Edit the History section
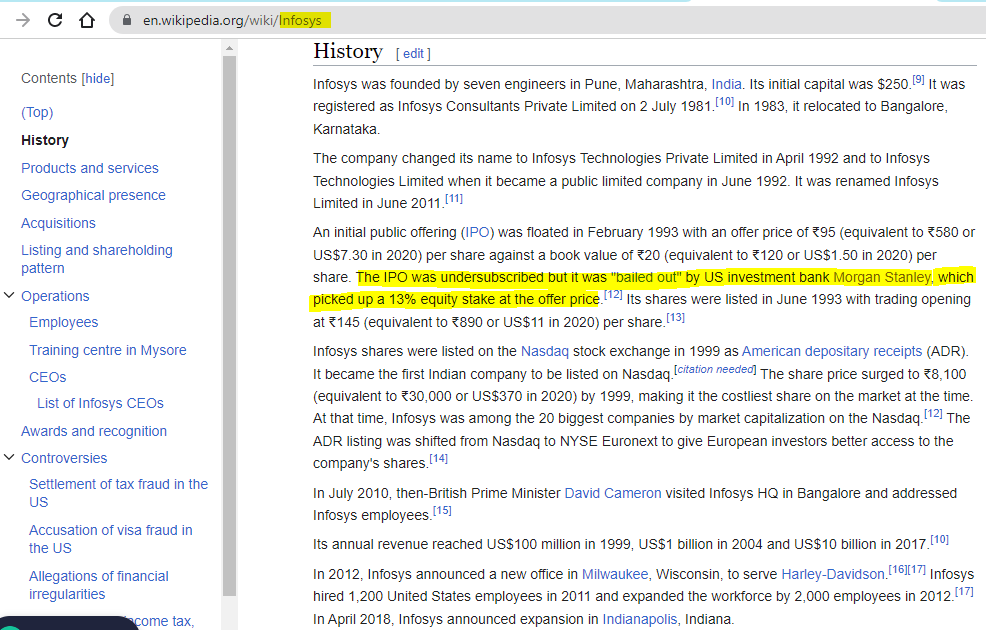 point(413,54)
